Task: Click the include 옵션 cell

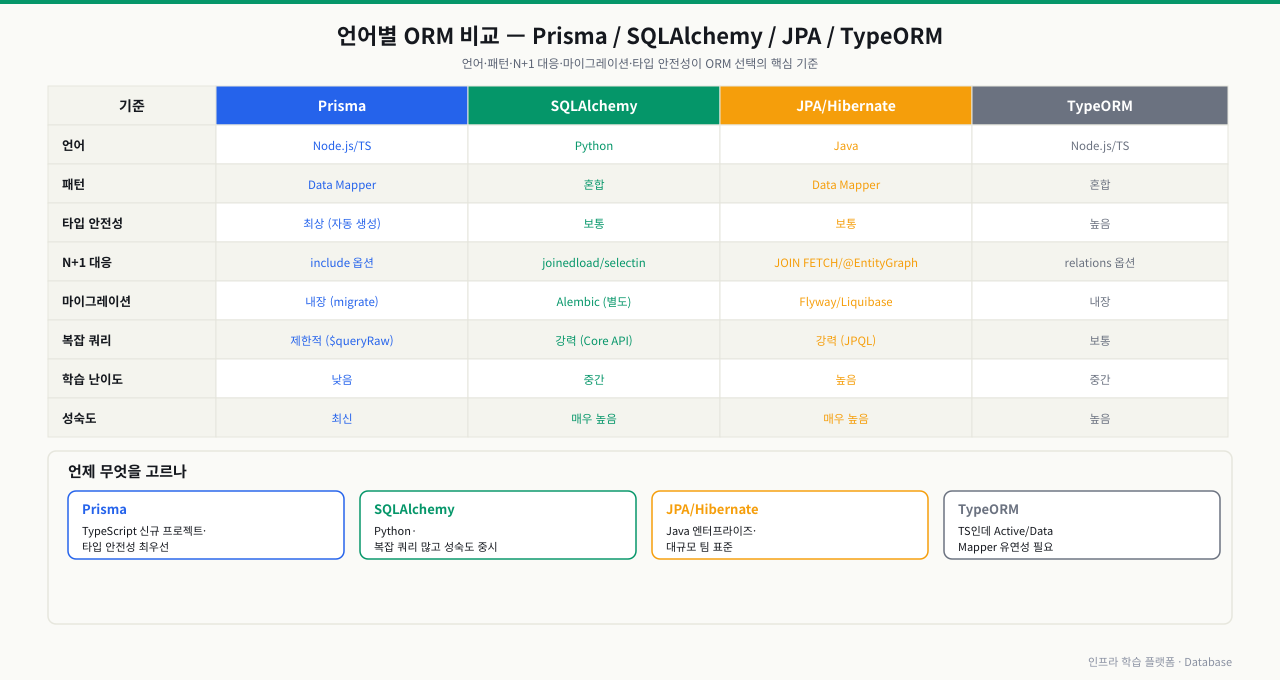Action: (x=342, y=262)
